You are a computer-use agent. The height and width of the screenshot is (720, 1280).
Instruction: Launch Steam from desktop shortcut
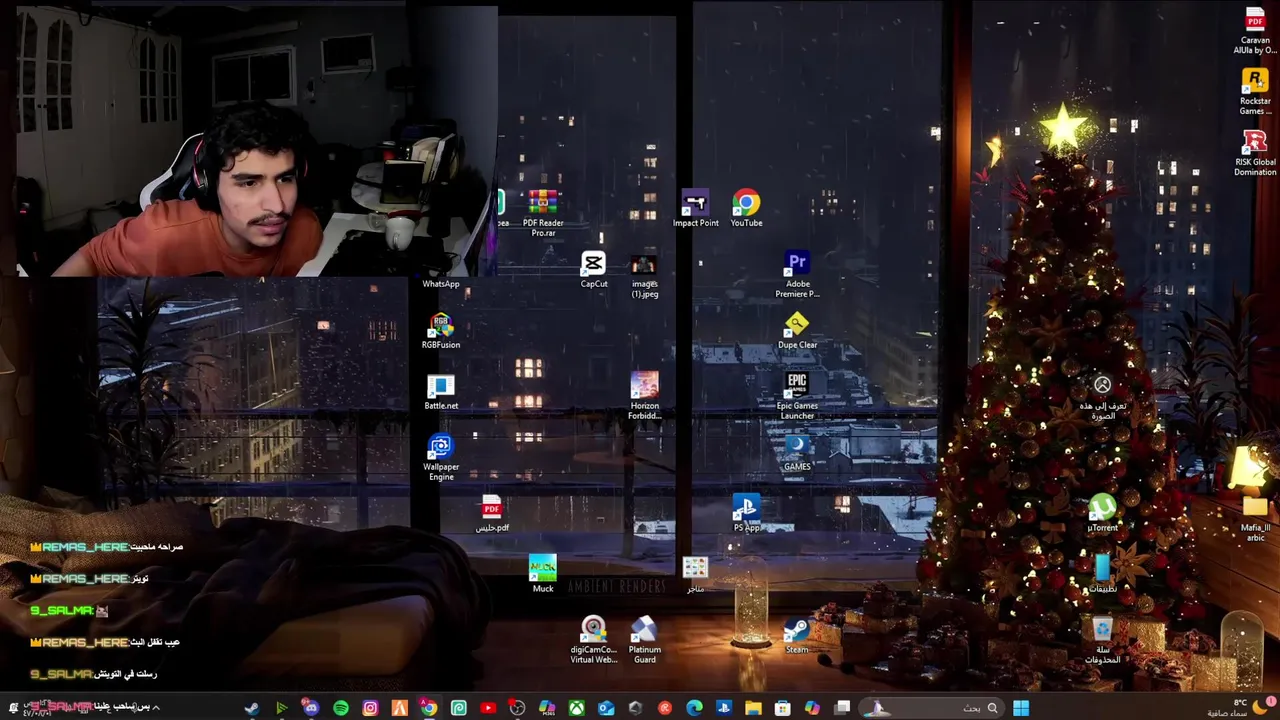(x=797, y=636)
